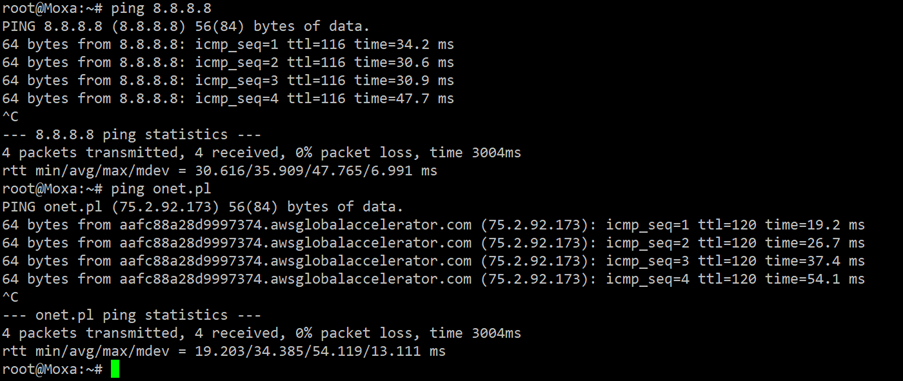Click the icmp_seq=4 time=47.7 ms line
903x381 pixels.
click(228, 98)
